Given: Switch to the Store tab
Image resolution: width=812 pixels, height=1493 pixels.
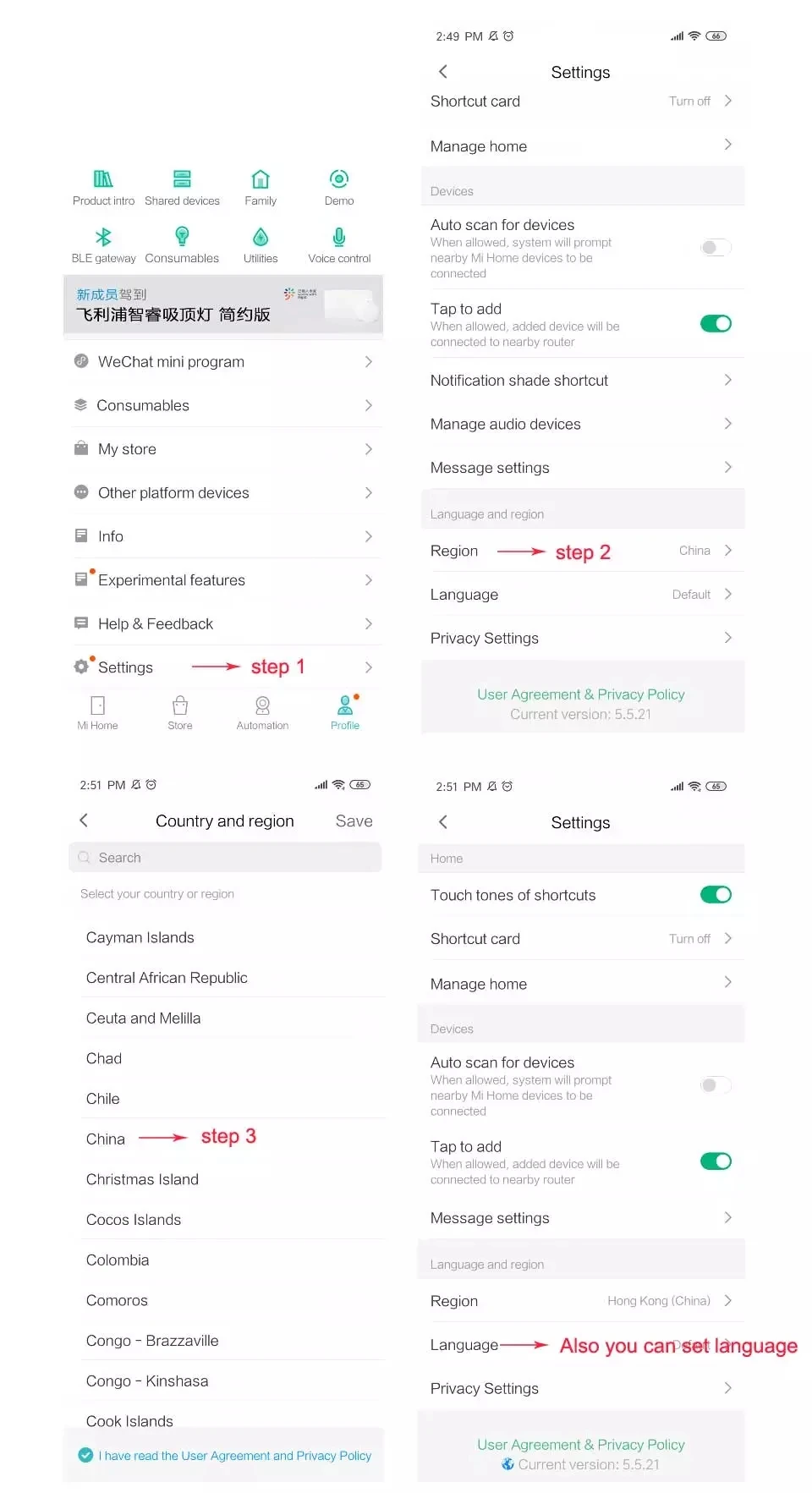Looking at the screenshot, I should point(180,713).
